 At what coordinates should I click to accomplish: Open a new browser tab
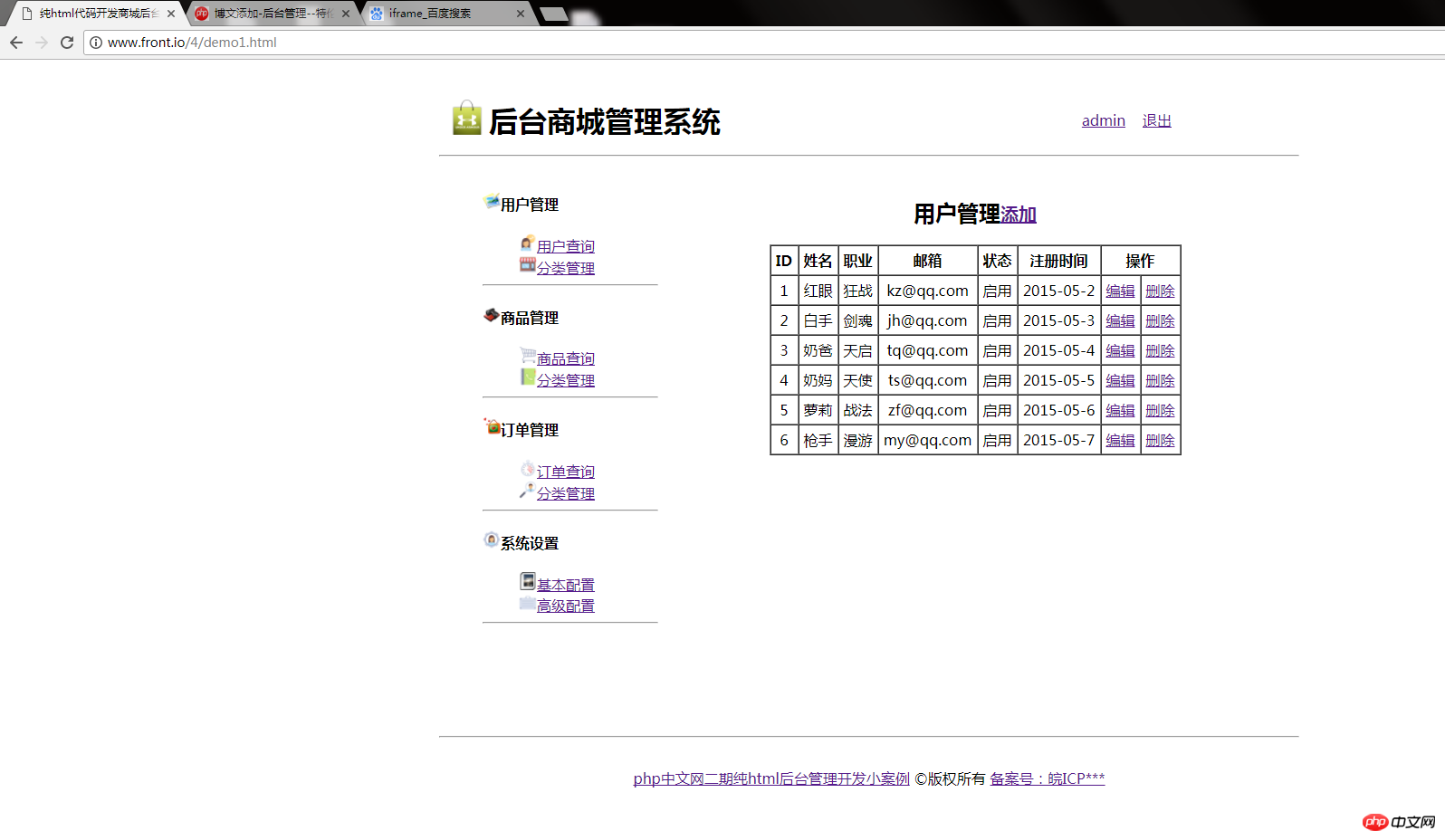tap(553, 14)
